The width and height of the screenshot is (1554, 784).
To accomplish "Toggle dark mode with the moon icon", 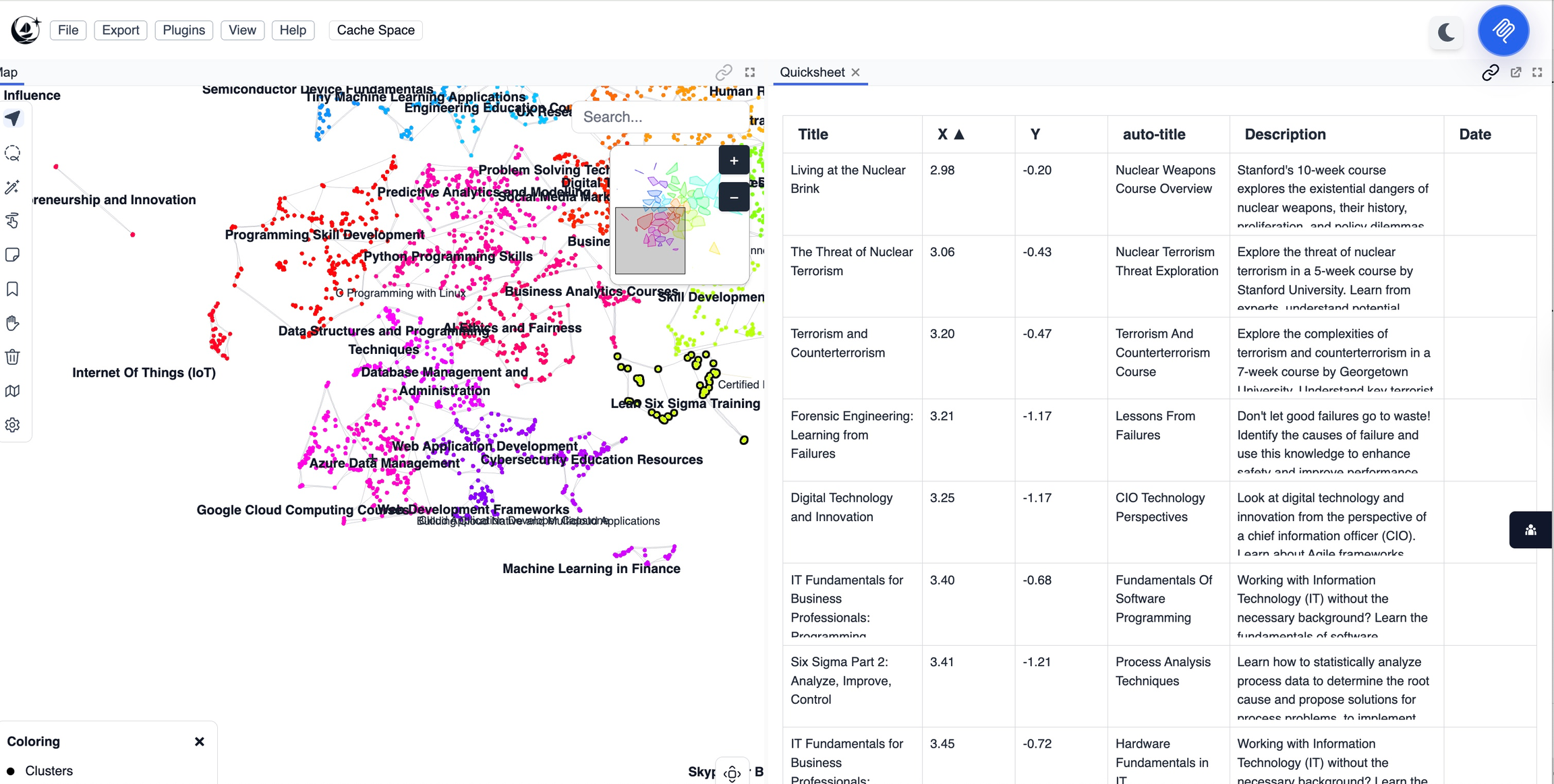I will point(1445,31).
